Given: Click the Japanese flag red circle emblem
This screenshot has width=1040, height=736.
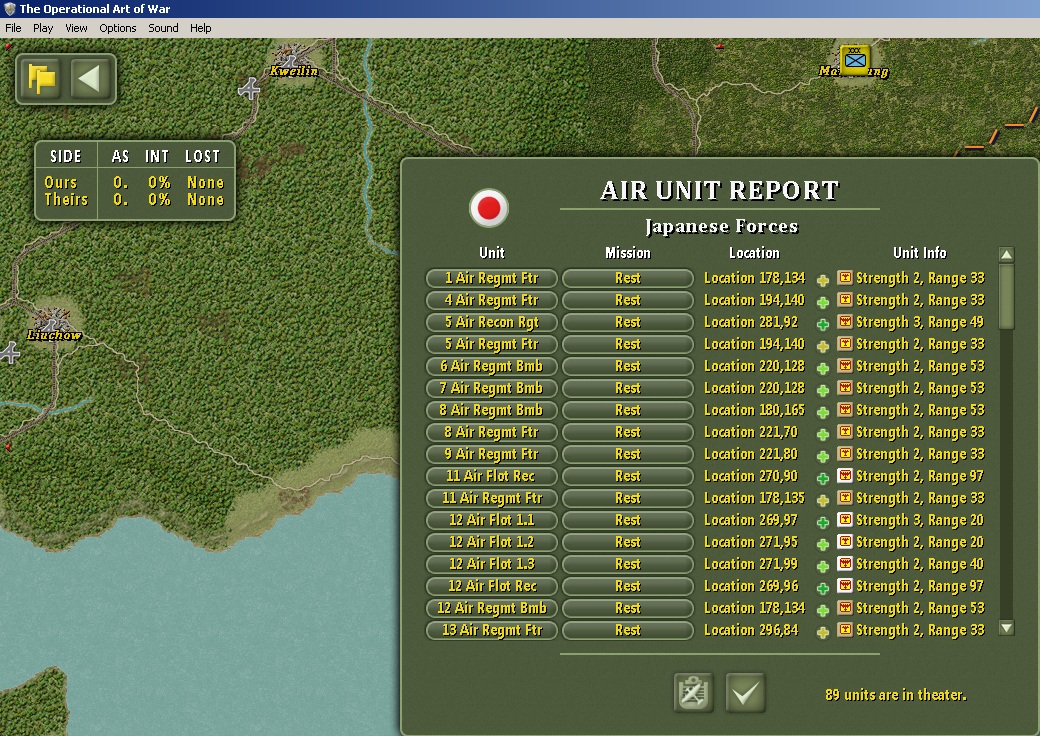Looking at the screenshot, I should (489, 208).
